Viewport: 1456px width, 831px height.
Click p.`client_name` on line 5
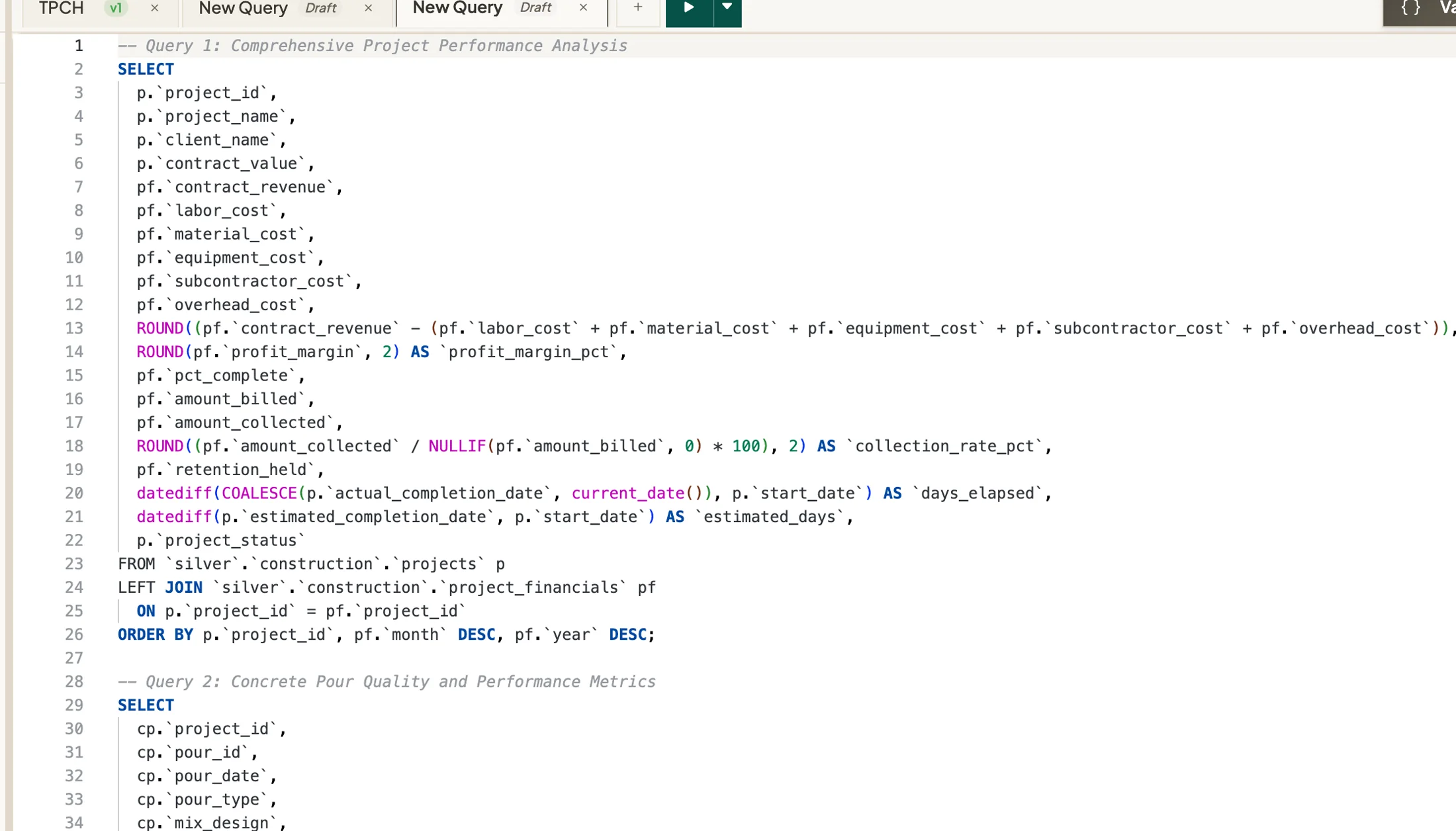click(x=211, y=140)
